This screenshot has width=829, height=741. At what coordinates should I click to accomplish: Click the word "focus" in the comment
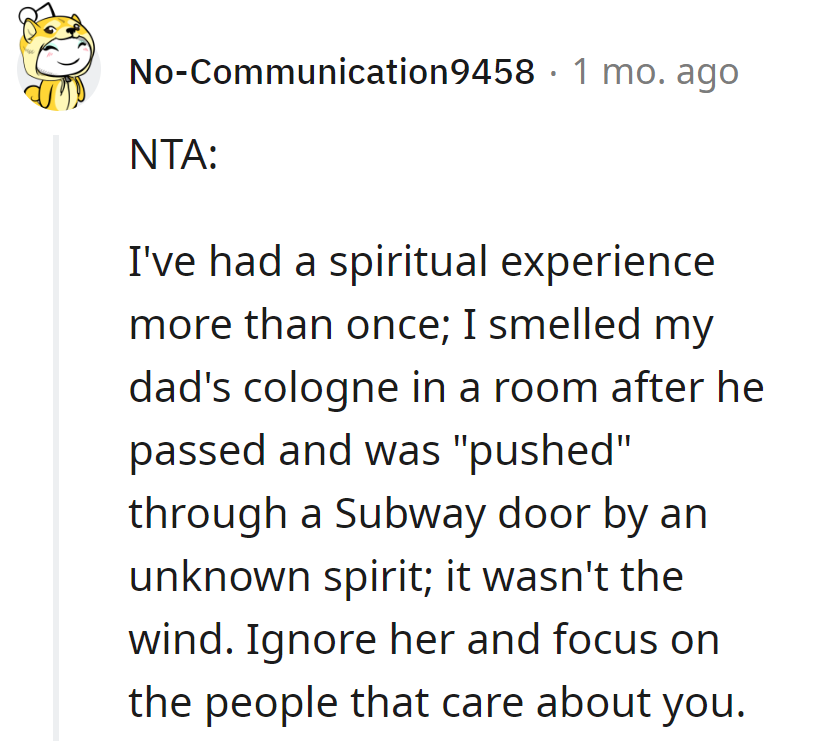pos(606,640)
